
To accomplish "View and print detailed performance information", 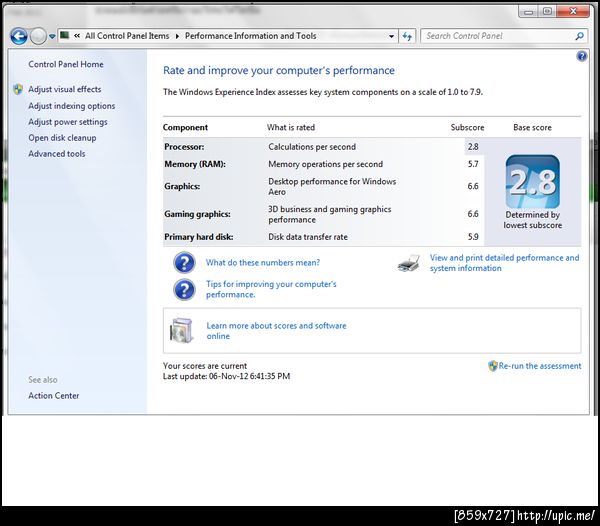I will [x=504, y=263].
